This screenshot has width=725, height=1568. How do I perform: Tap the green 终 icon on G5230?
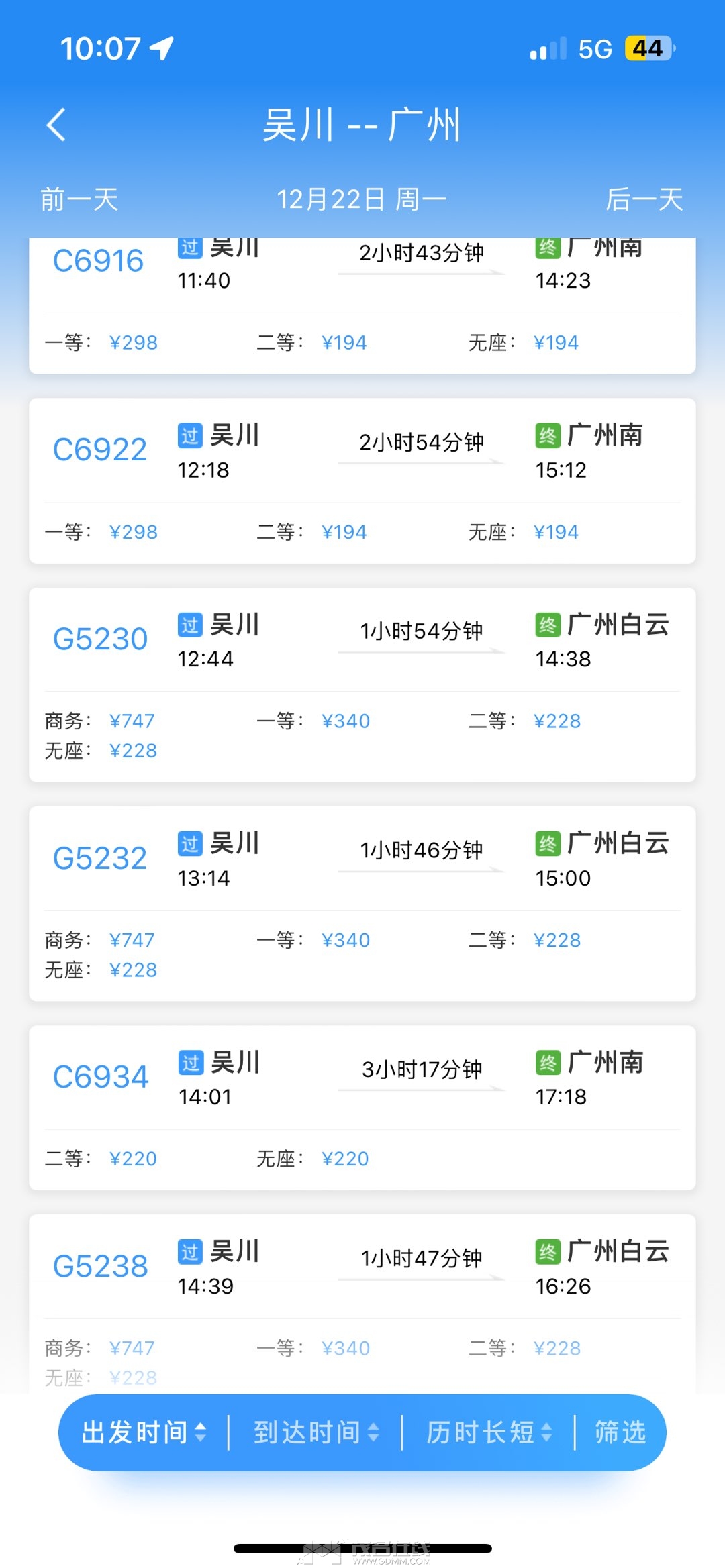(x=548, y=625)
